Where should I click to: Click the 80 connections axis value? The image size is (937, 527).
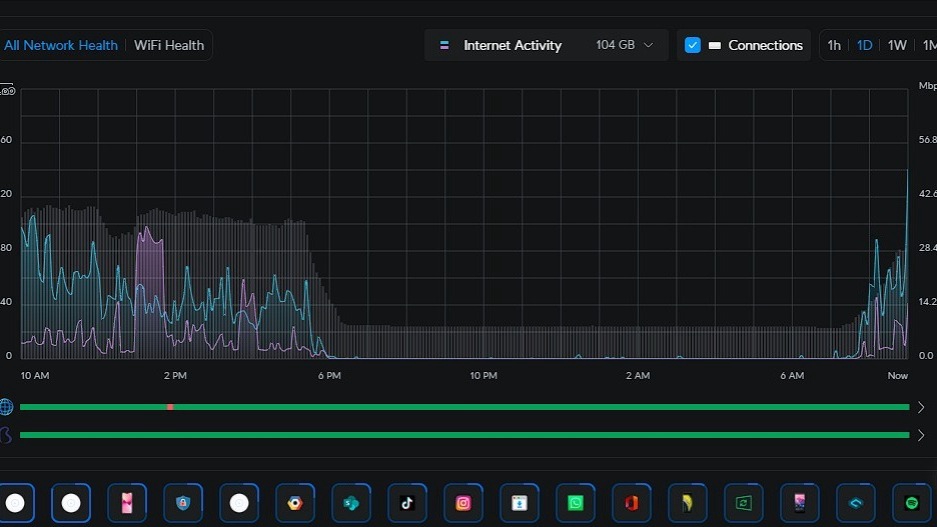[6, 247]
